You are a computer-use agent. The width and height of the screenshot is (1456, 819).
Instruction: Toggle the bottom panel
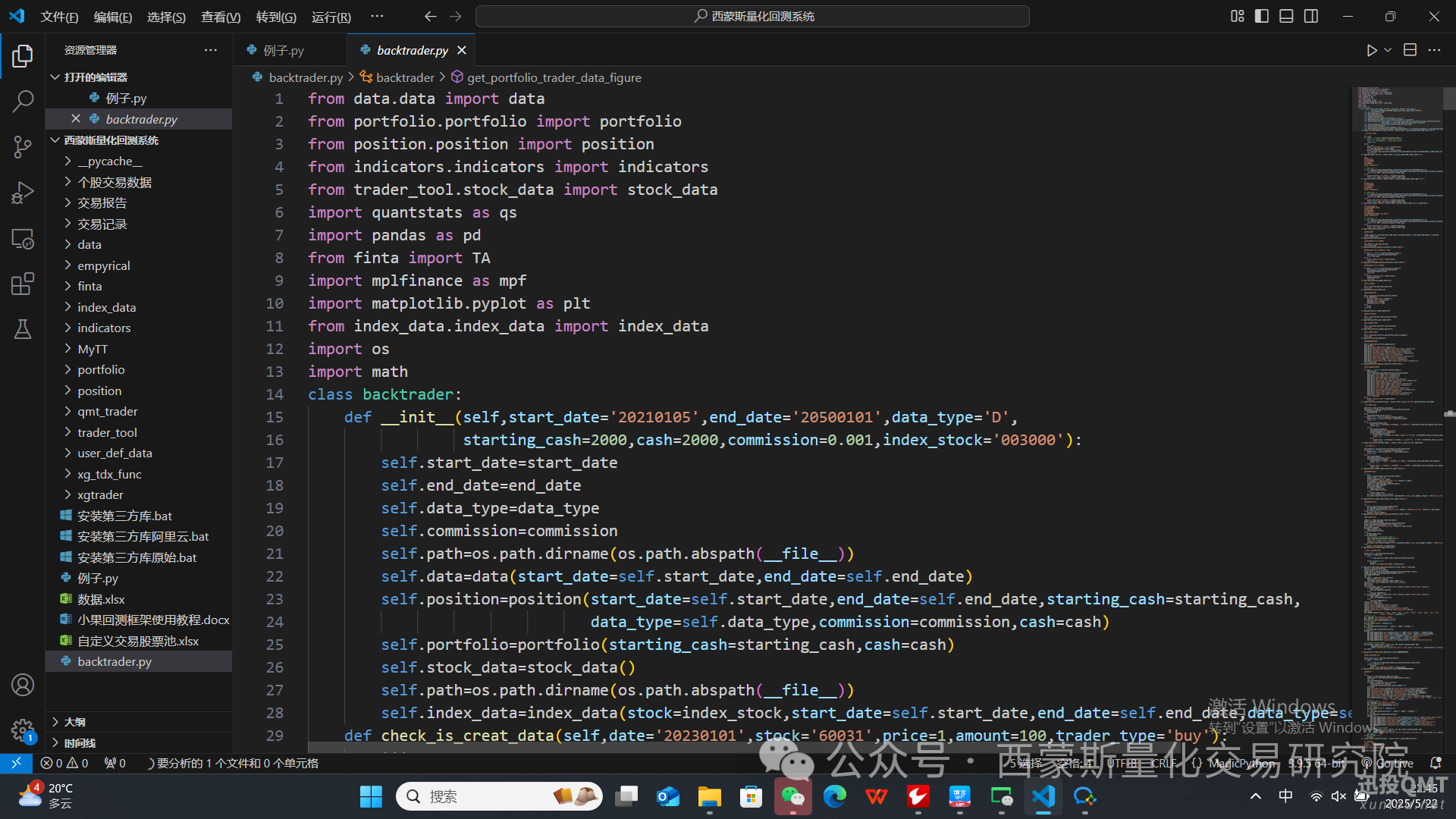1286,16
